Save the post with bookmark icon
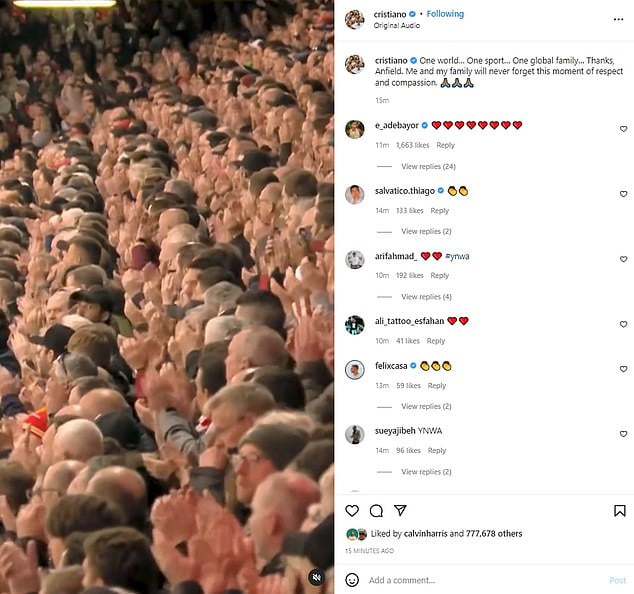This screenshot has width=634, height=594. (619, 511)
